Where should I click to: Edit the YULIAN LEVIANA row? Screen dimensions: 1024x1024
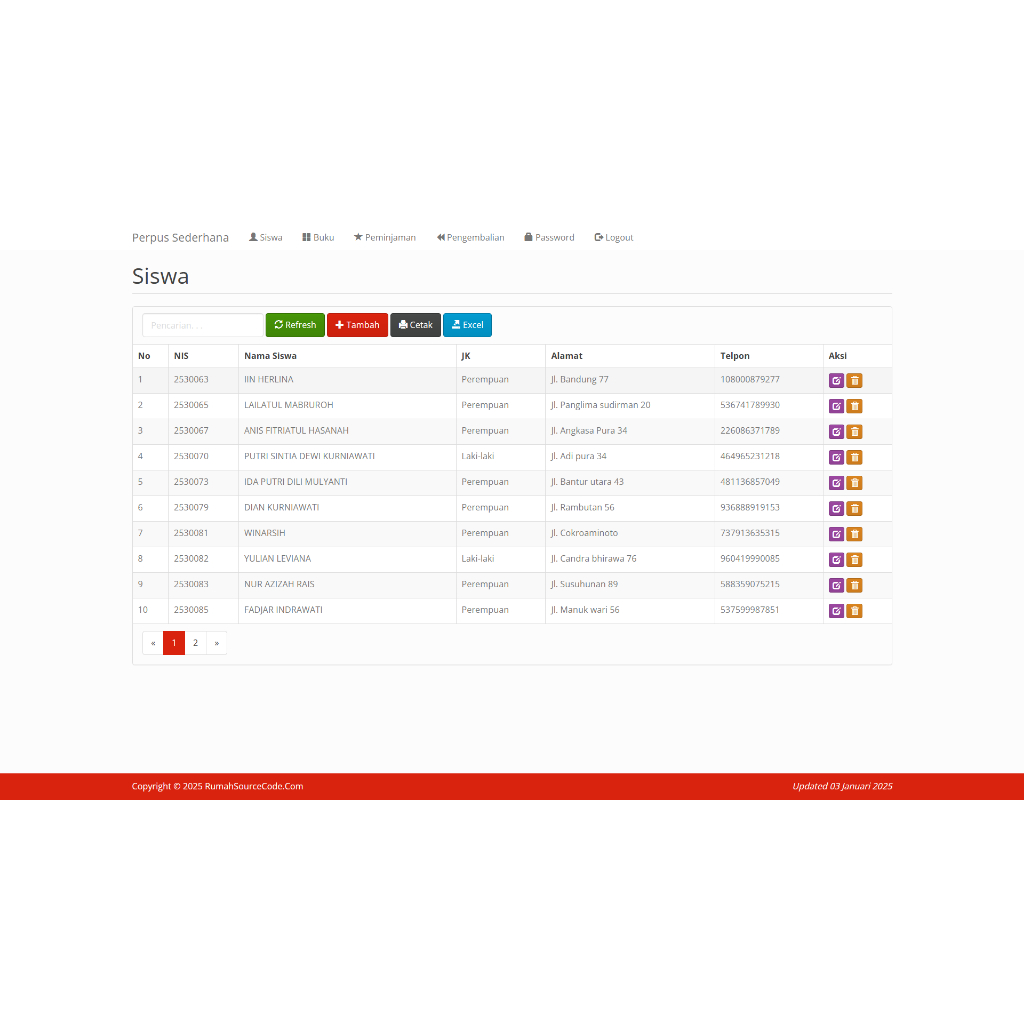pyautogui.click(x=836, y=560)
